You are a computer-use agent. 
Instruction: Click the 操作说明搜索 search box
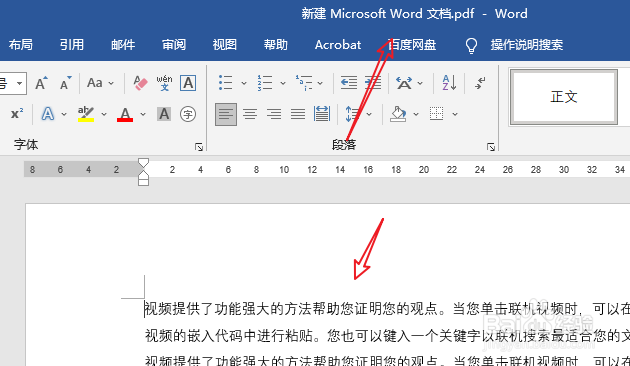click(x=526, y=45)
